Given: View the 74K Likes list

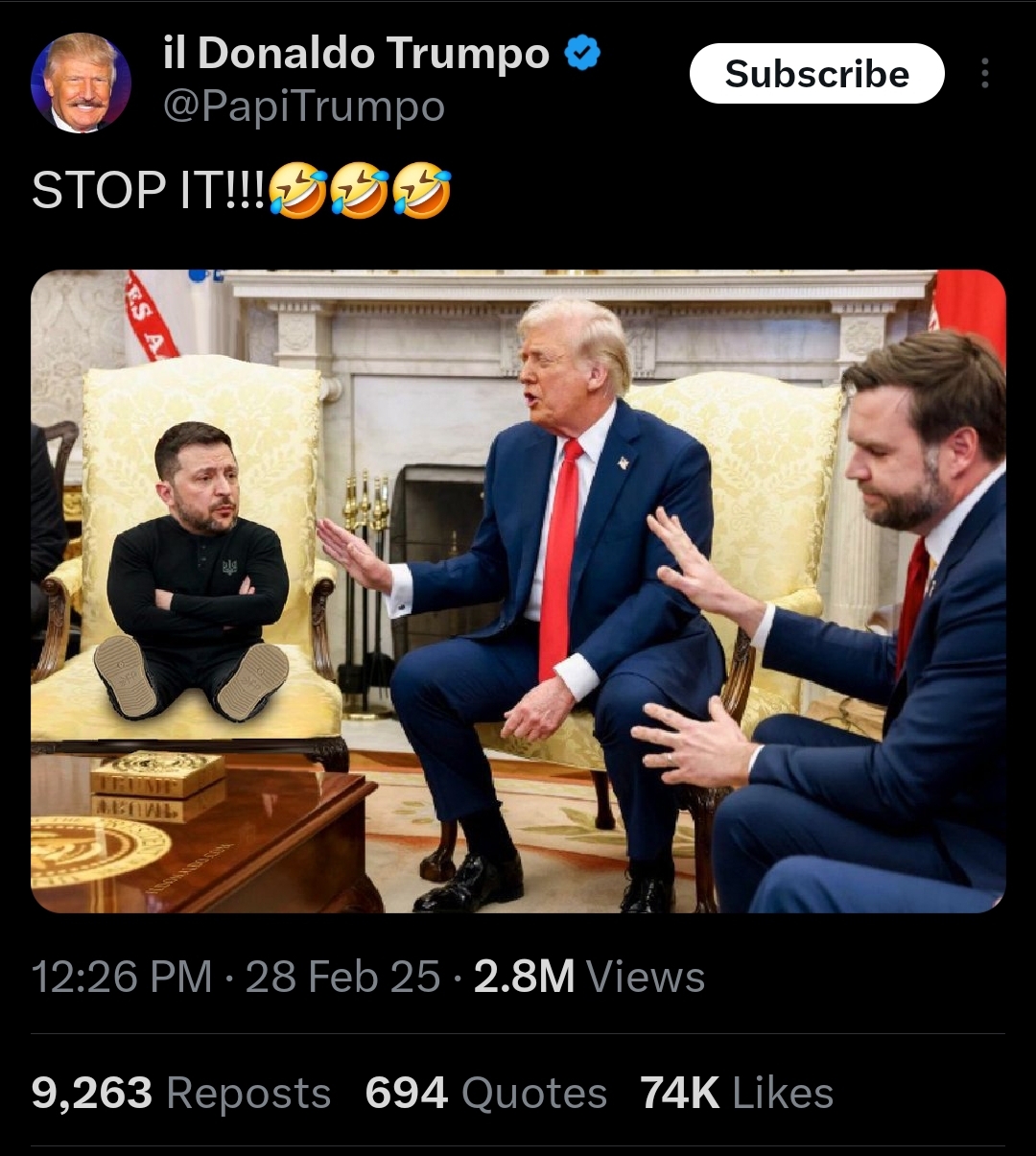Looking at the screenshot, I should pos(737,1093).
